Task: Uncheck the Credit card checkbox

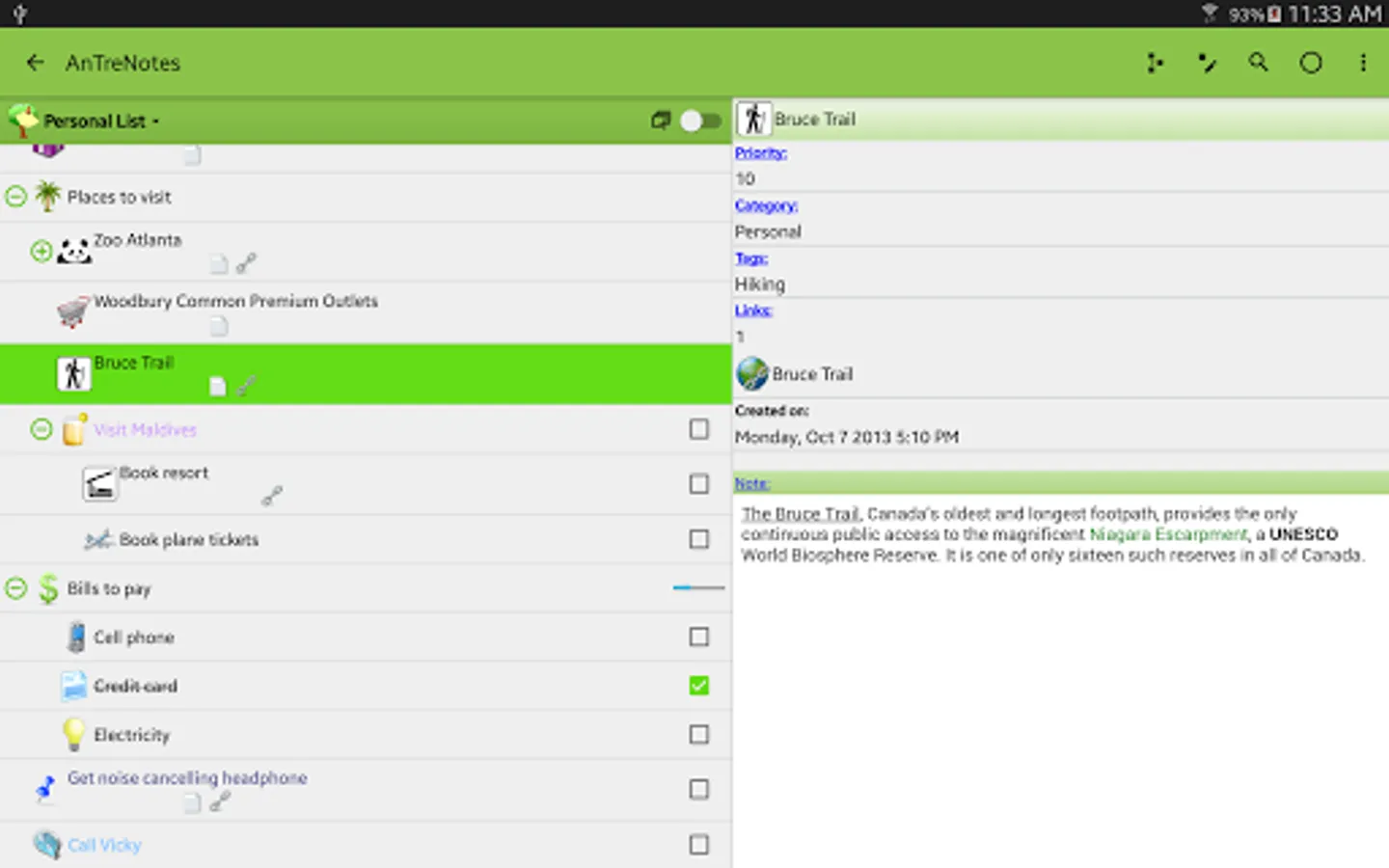Action: point(699,686)
